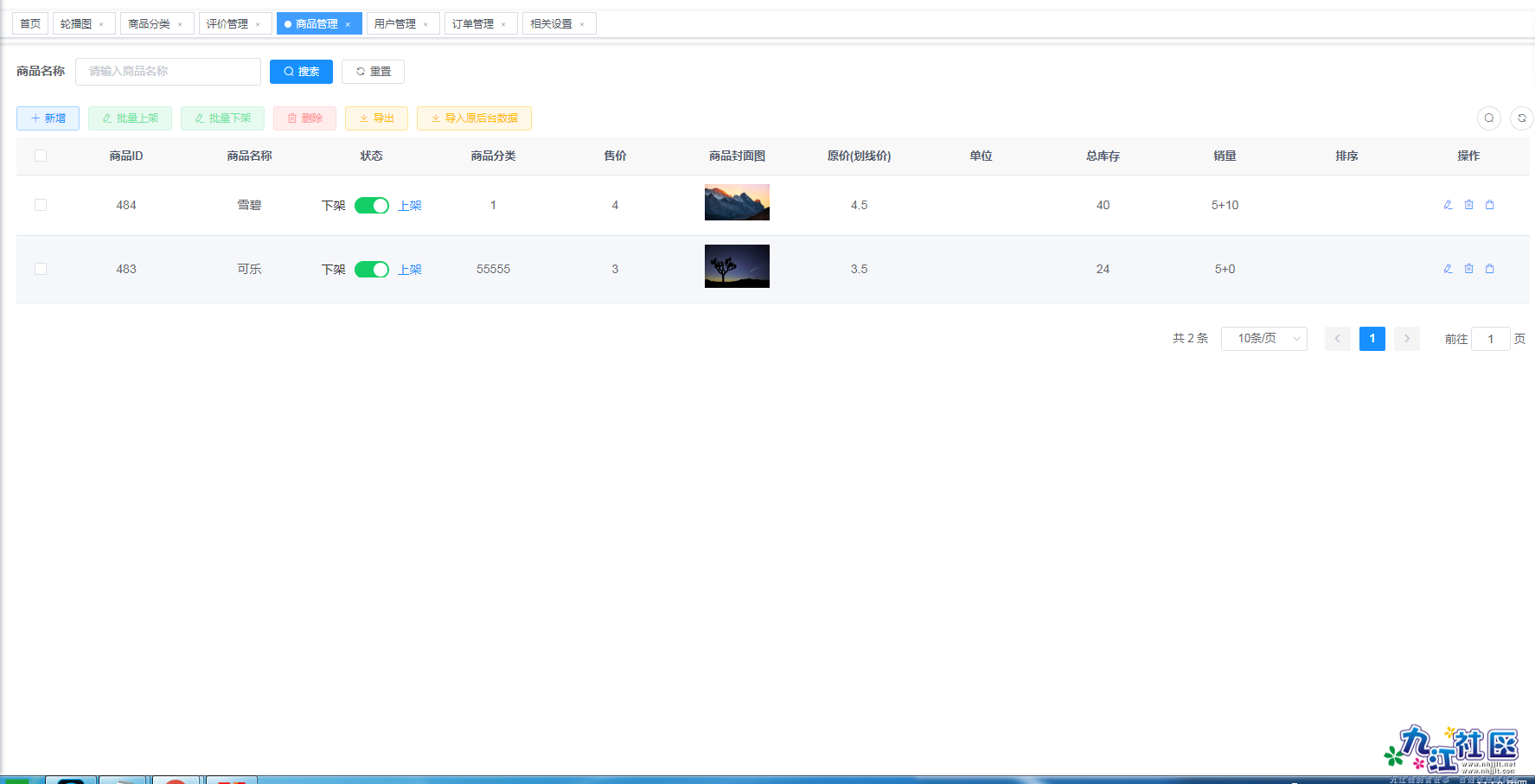Click the round search toggle icon above table
This screenshot has width=1535, height=784.
pos(1488,118)
